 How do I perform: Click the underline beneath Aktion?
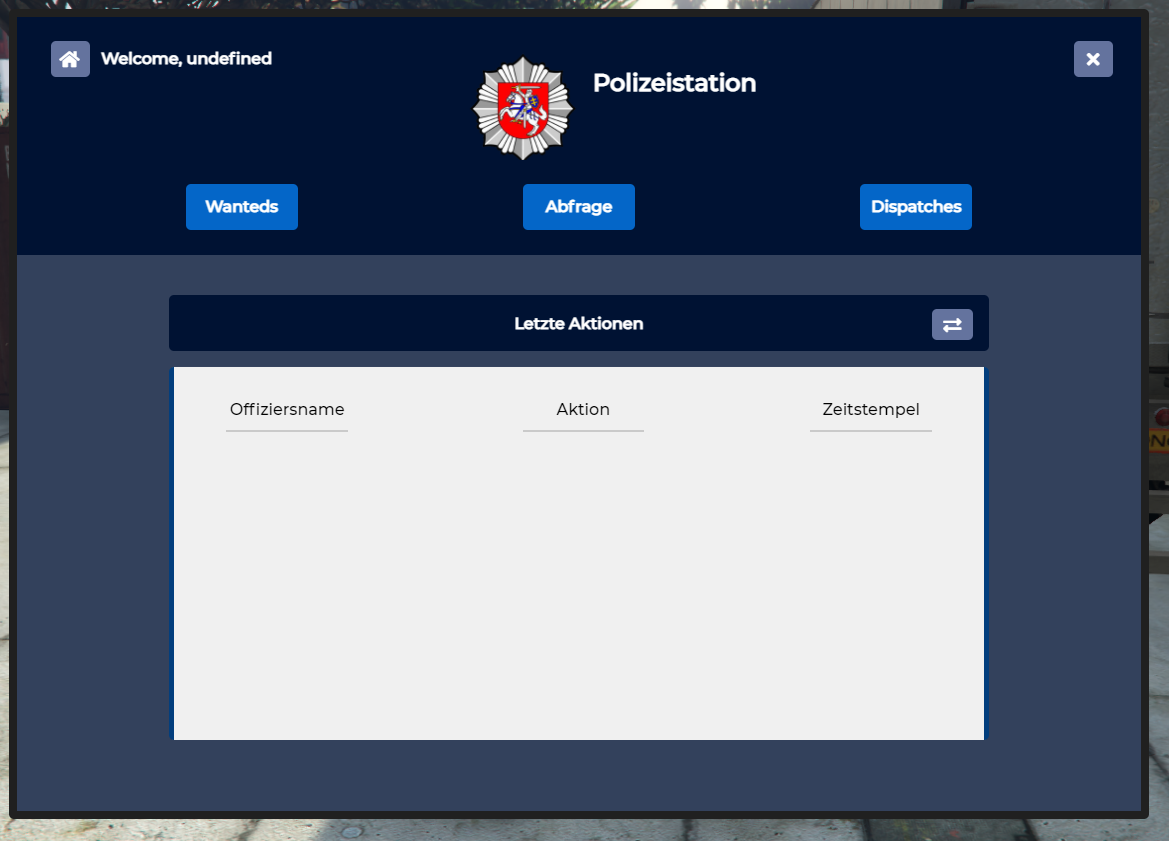point(583,431)
